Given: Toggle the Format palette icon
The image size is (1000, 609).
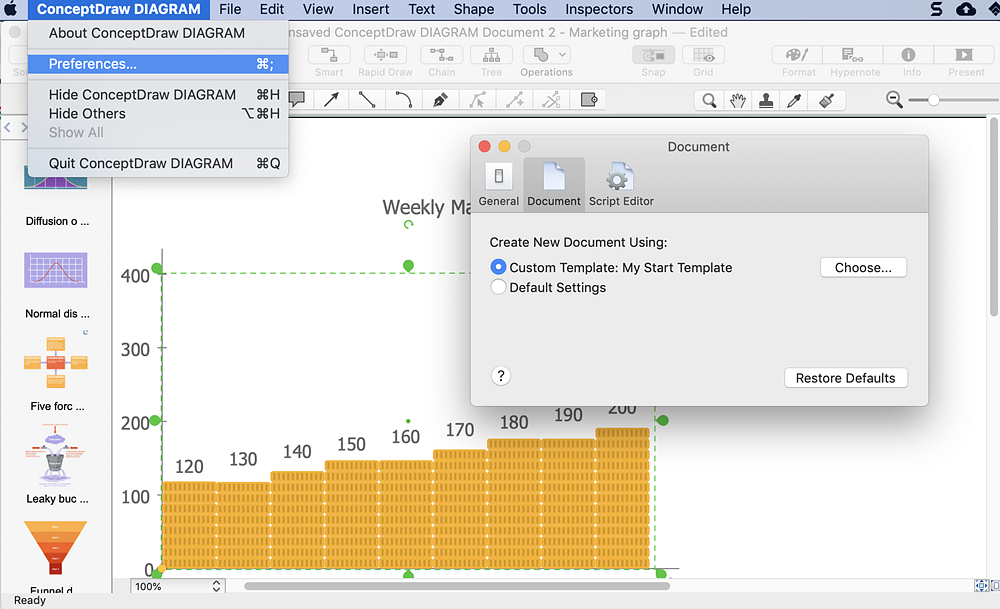Looking at the screenshot, I should (797, 60).
